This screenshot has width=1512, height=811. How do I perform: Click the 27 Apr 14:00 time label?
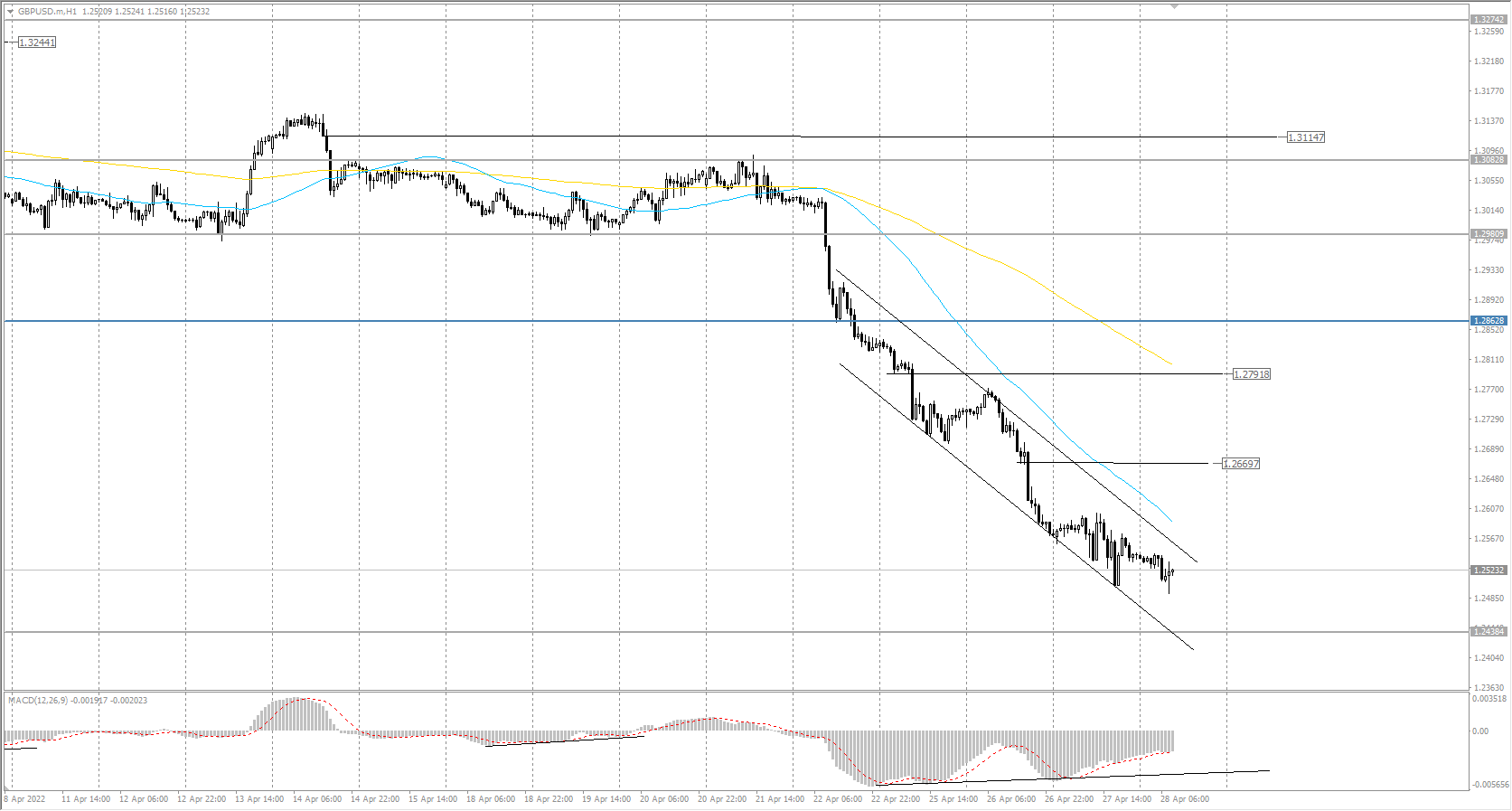pyautogui.click(x=1127, y=799)
